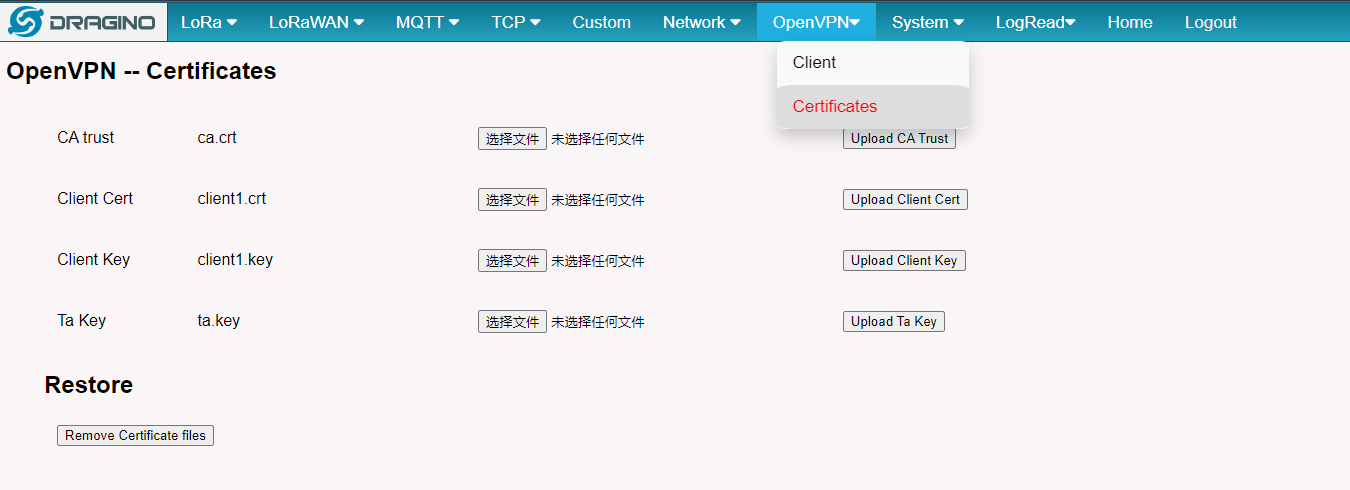
Task: Select Client from the OpenVPN submenu
Action: point(873,63)
